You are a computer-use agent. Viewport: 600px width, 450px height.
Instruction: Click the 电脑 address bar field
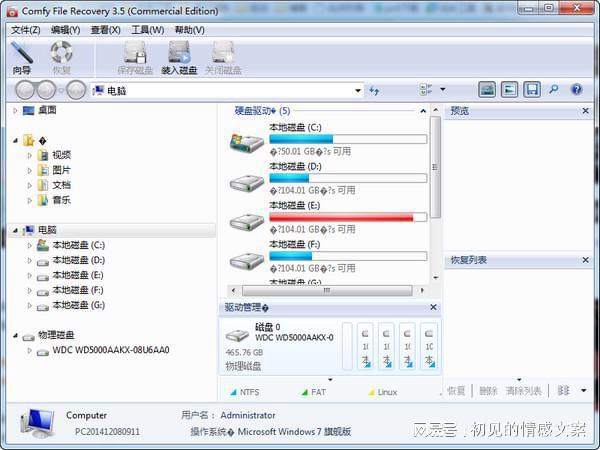pos(227,91)
